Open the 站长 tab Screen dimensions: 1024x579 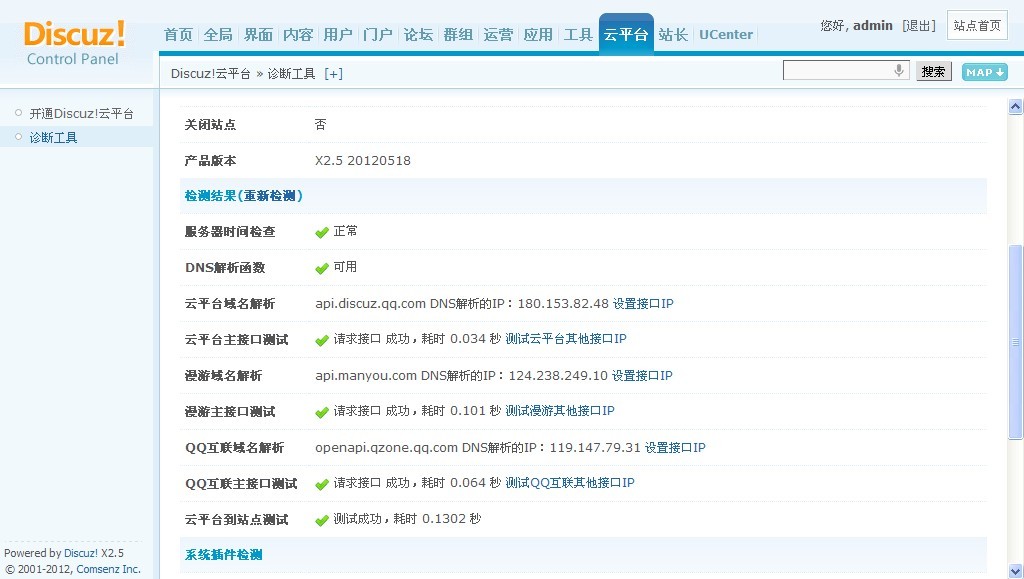point(673,35)
